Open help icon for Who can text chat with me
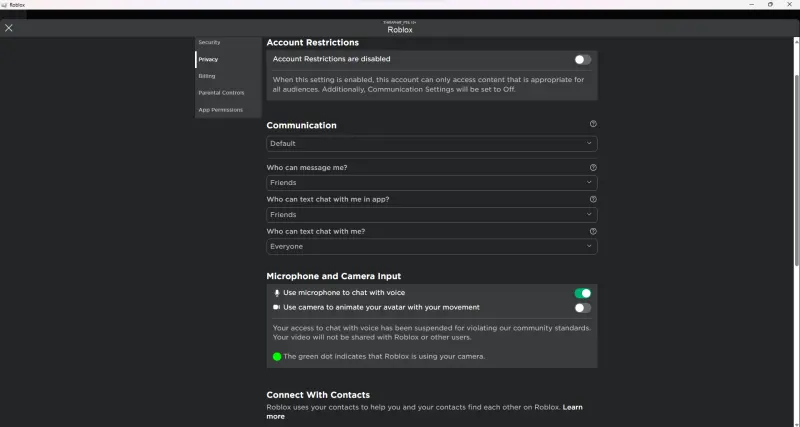Screen dimensions: 800x427 593,231
